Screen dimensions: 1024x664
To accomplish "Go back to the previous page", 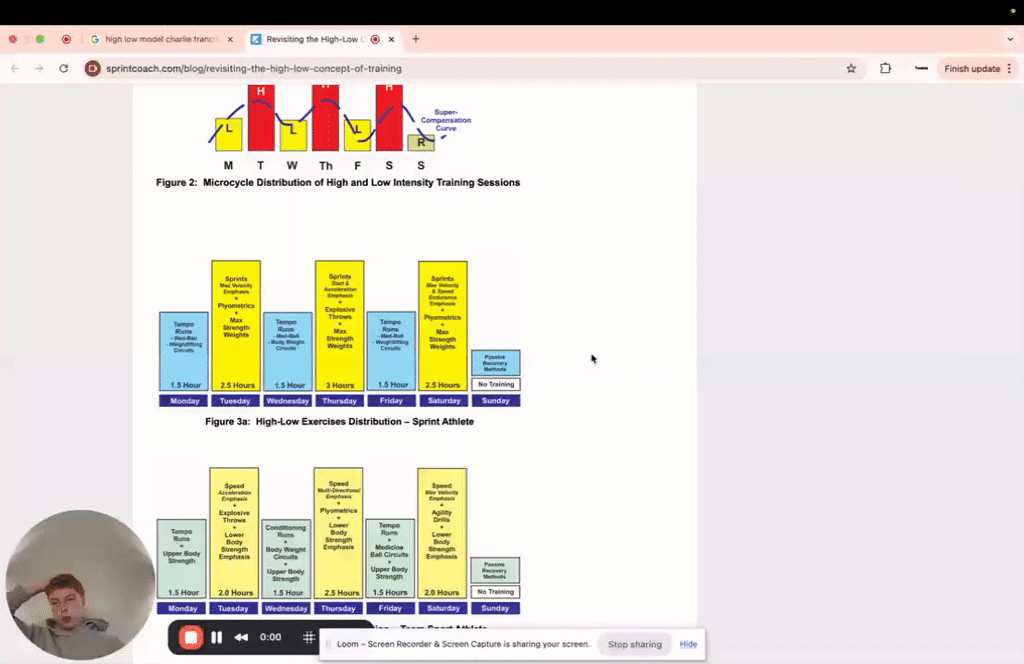I will coord(15,69).
